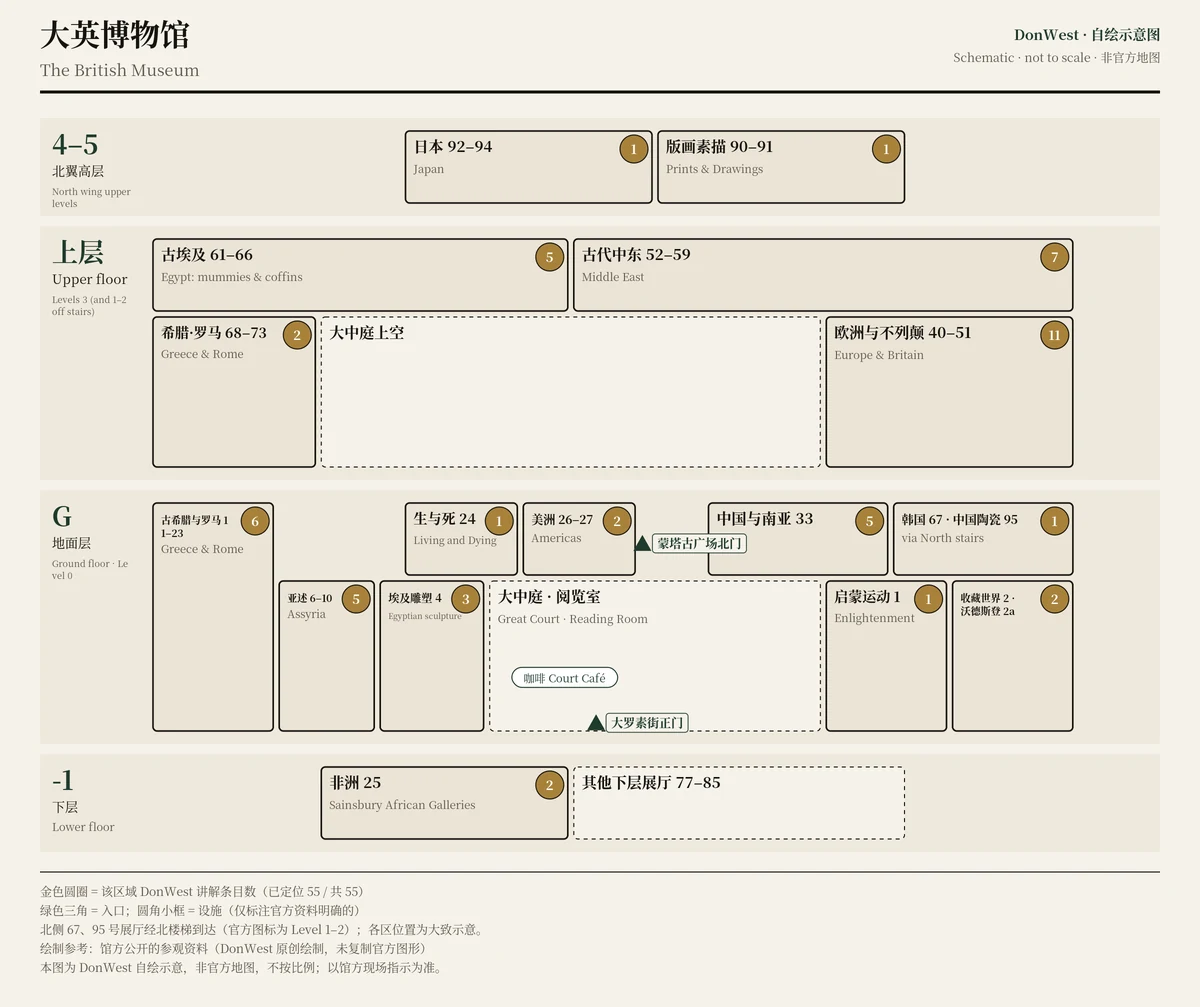Open the 亚述 6–10 gallery box
Image resolution: width=1200 pixels, height=1007 pixels.
(327, 656)
